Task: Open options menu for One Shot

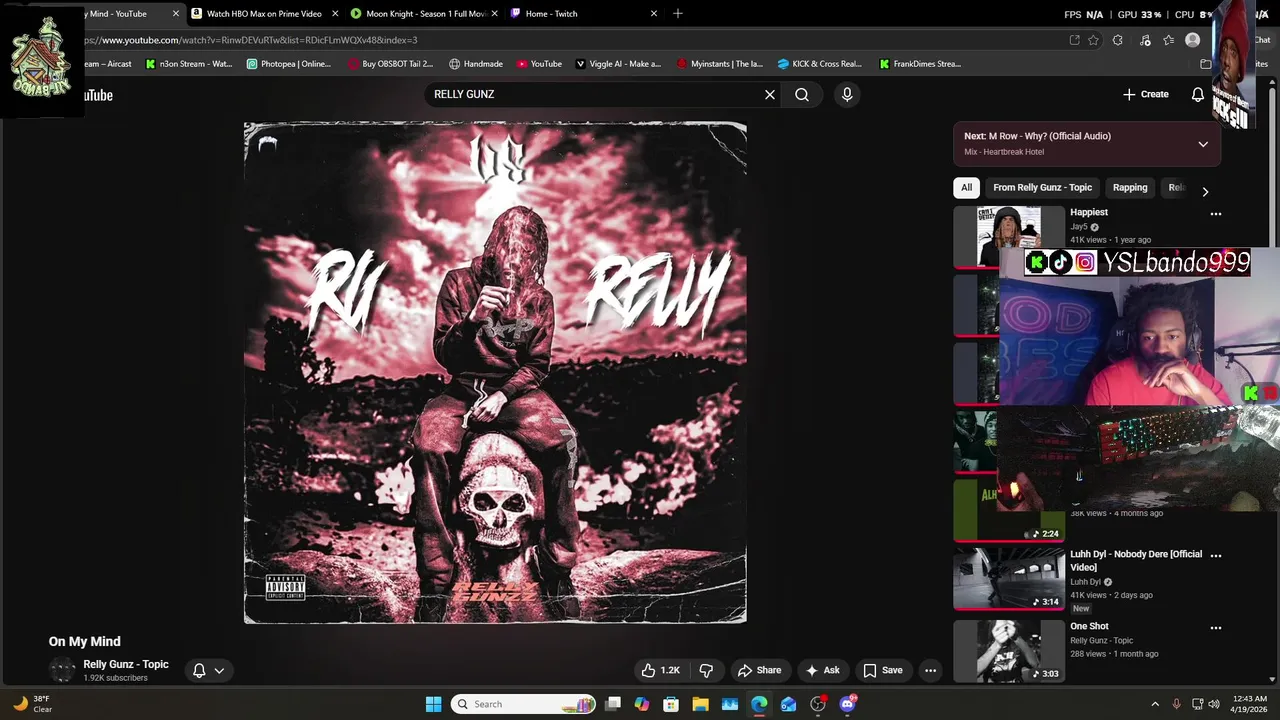Action: point(1216,628)
